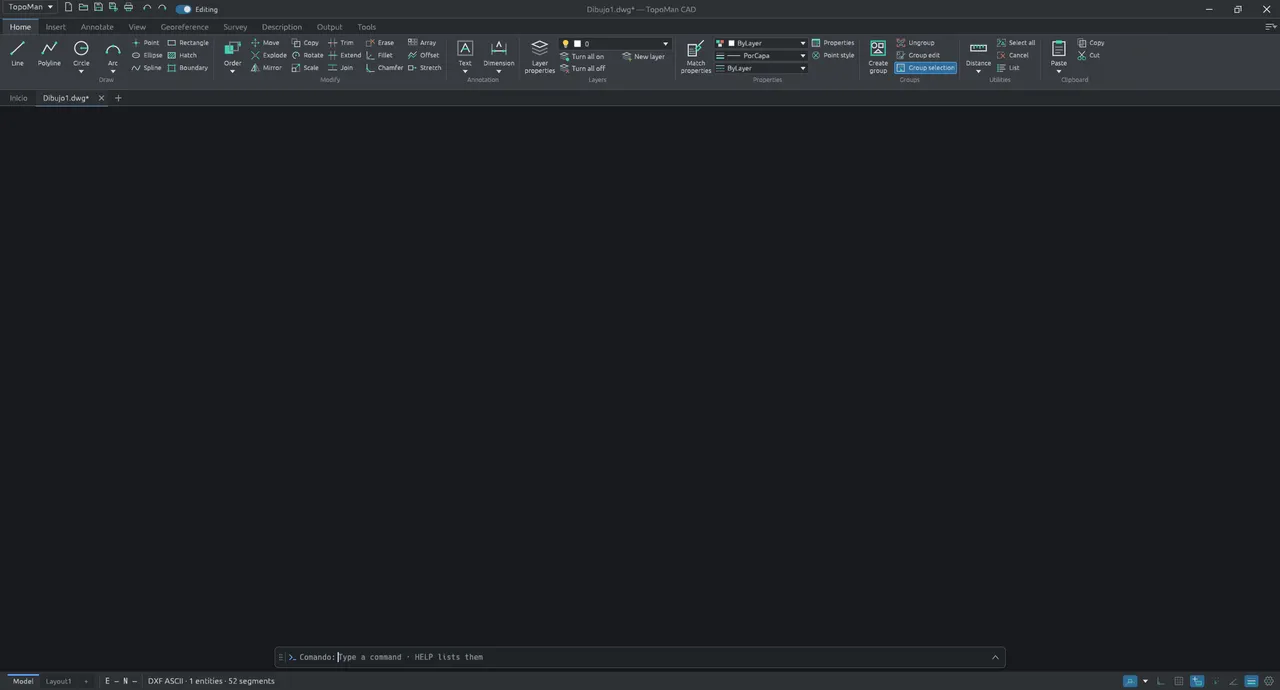Select the Join tool
This screenshot has height=690, width=1280.
pyautogui.click(x=341, y=68)
